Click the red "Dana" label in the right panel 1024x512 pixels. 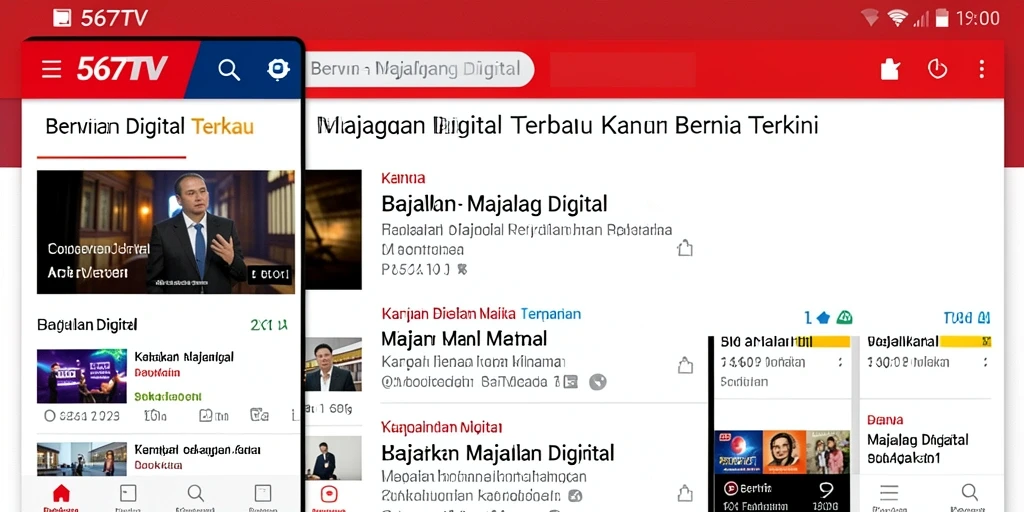pos(885,420)
